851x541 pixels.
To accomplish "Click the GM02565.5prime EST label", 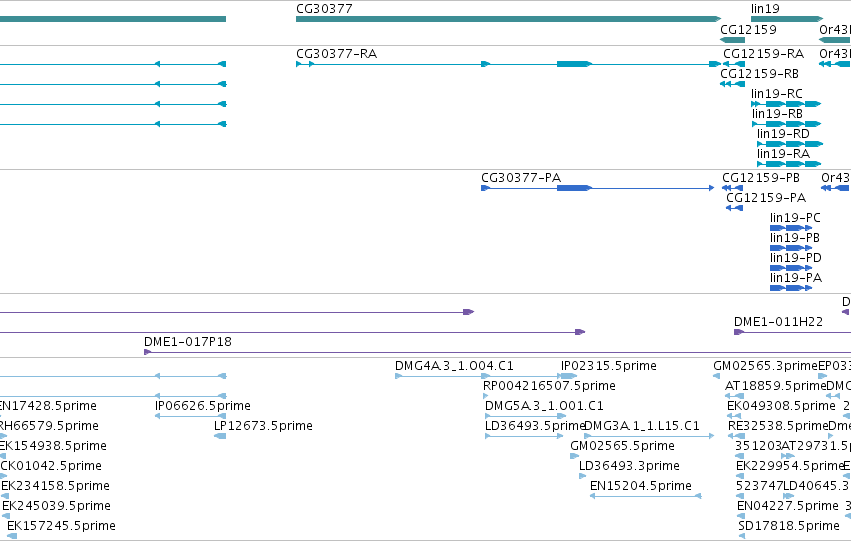I will tap(623, 446).
